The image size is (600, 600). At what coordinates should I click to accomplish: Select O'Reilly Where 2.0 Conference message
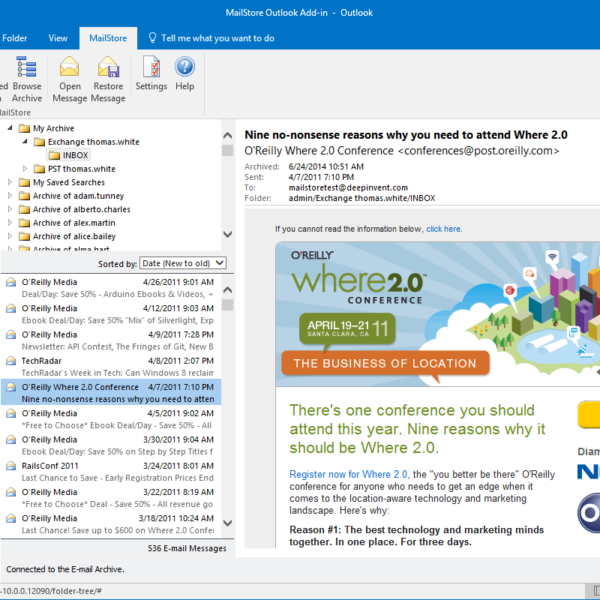[111, 392]
